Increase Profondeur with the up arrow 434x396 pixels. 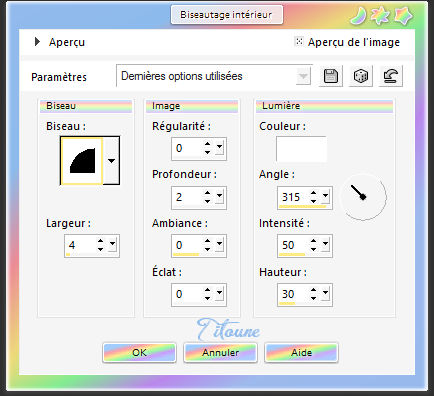pos(208,193)
